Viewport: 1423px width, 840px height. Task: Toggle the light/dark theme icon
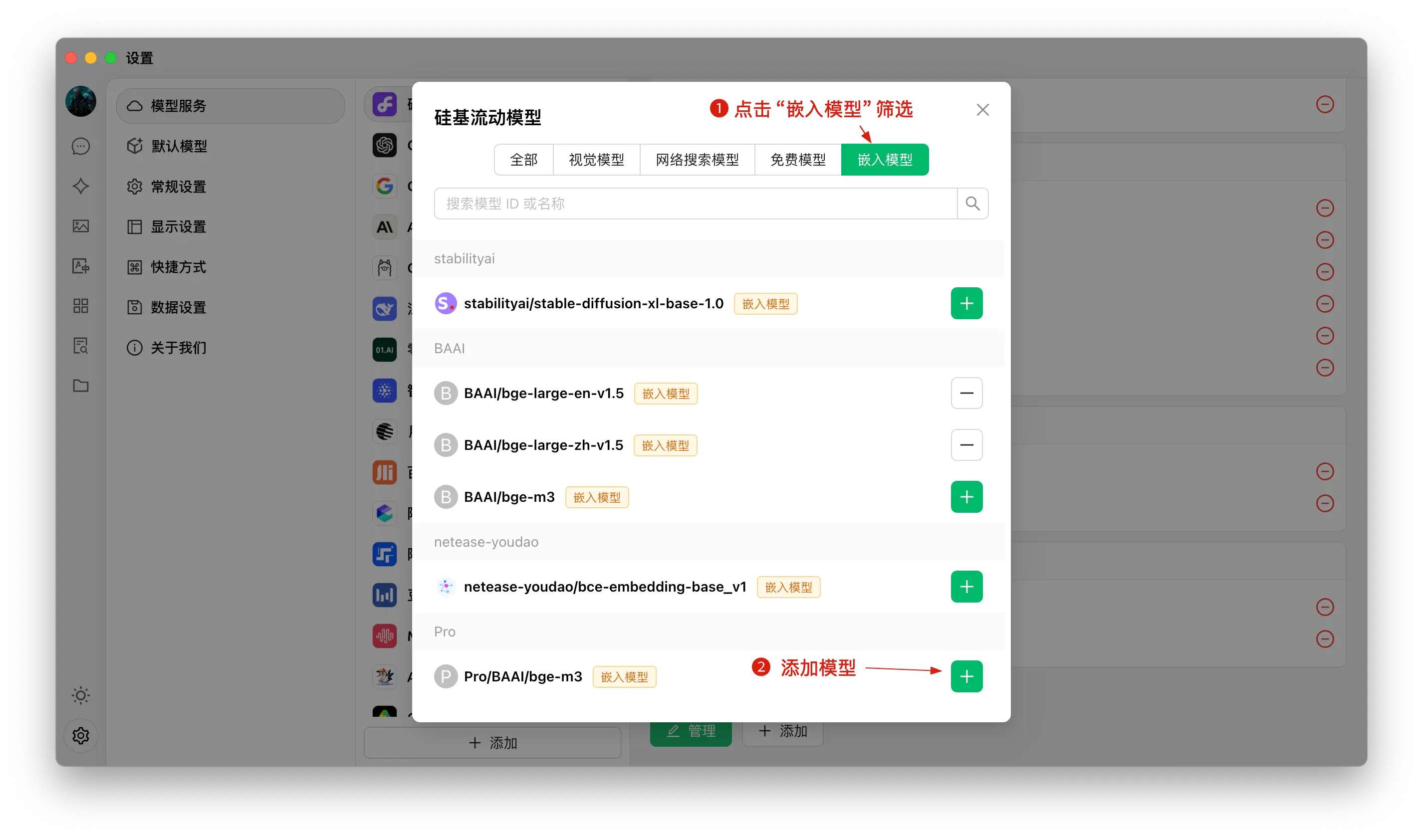coord(81,695)
